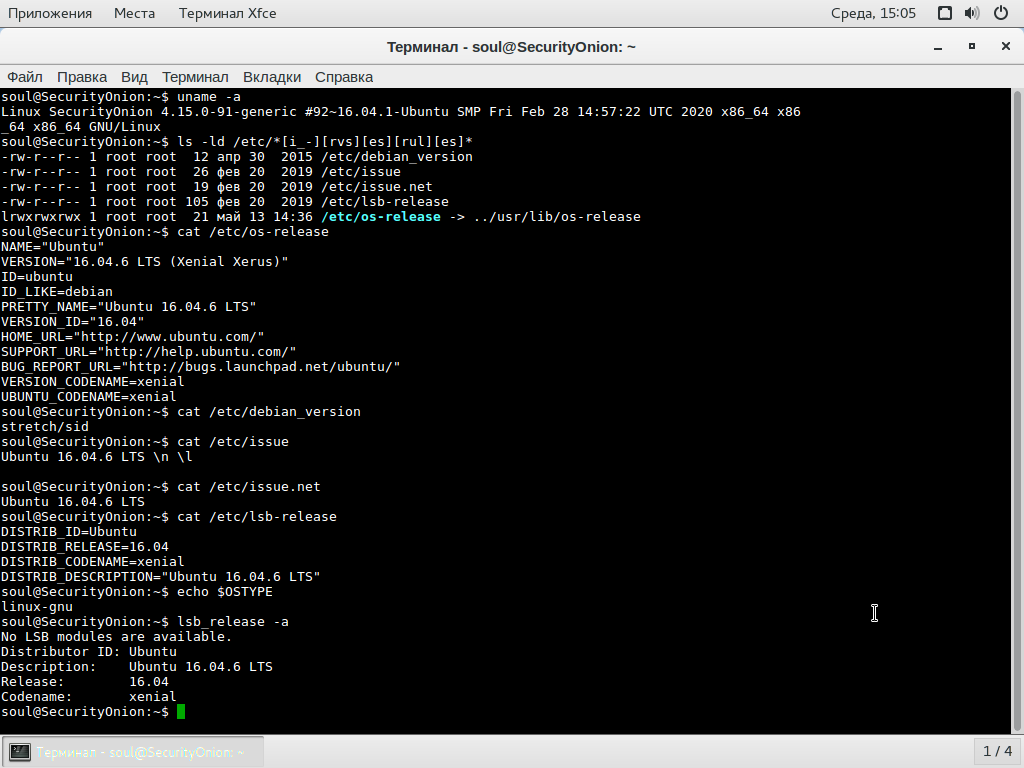Click the Codename: xenial line
The height and width of the screenshot is (768, 1024).
coord(88,697)
